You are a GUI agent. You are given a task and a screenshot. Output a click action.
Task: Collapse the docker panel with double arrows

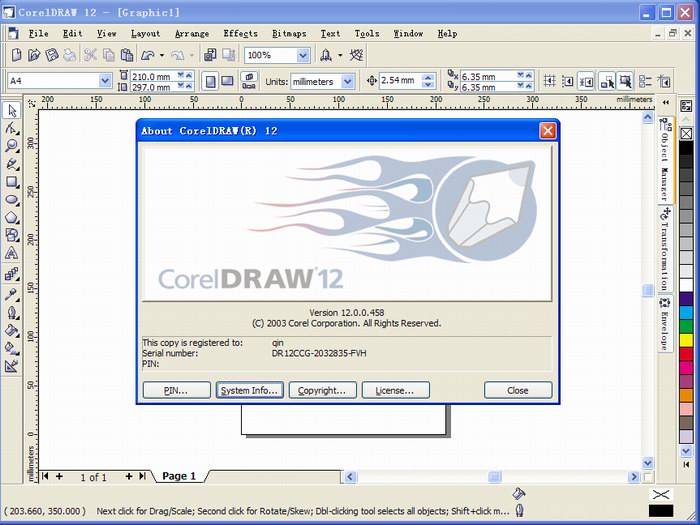[666, 103]
